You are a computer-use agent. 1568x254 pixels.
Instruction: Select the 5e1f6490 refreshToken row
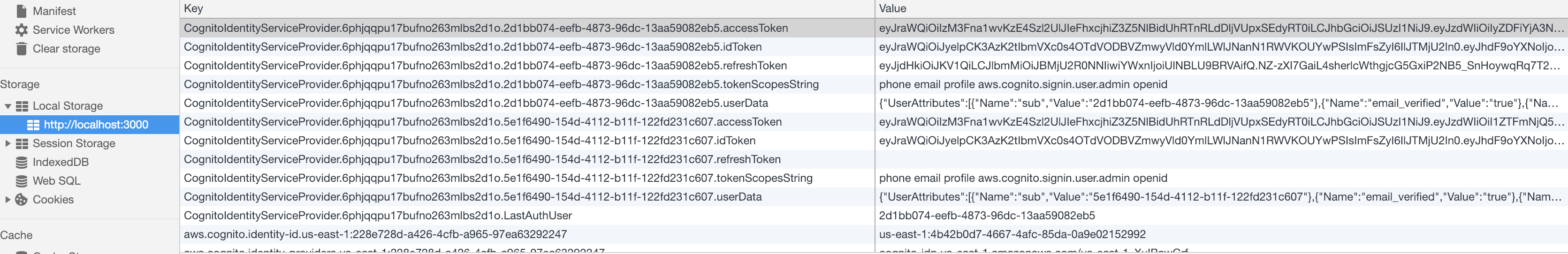pyautogui.click(x=481, y=159)
